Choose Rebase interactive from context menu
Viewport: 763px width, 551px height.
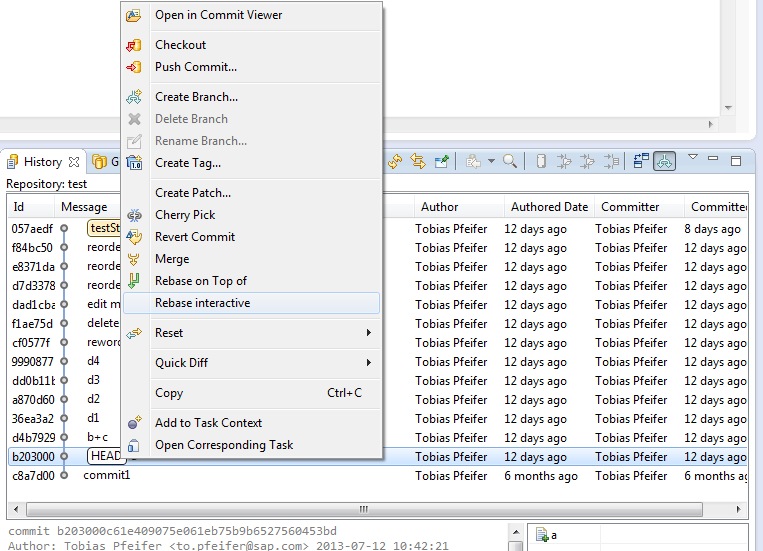click(x=202, y=303)
